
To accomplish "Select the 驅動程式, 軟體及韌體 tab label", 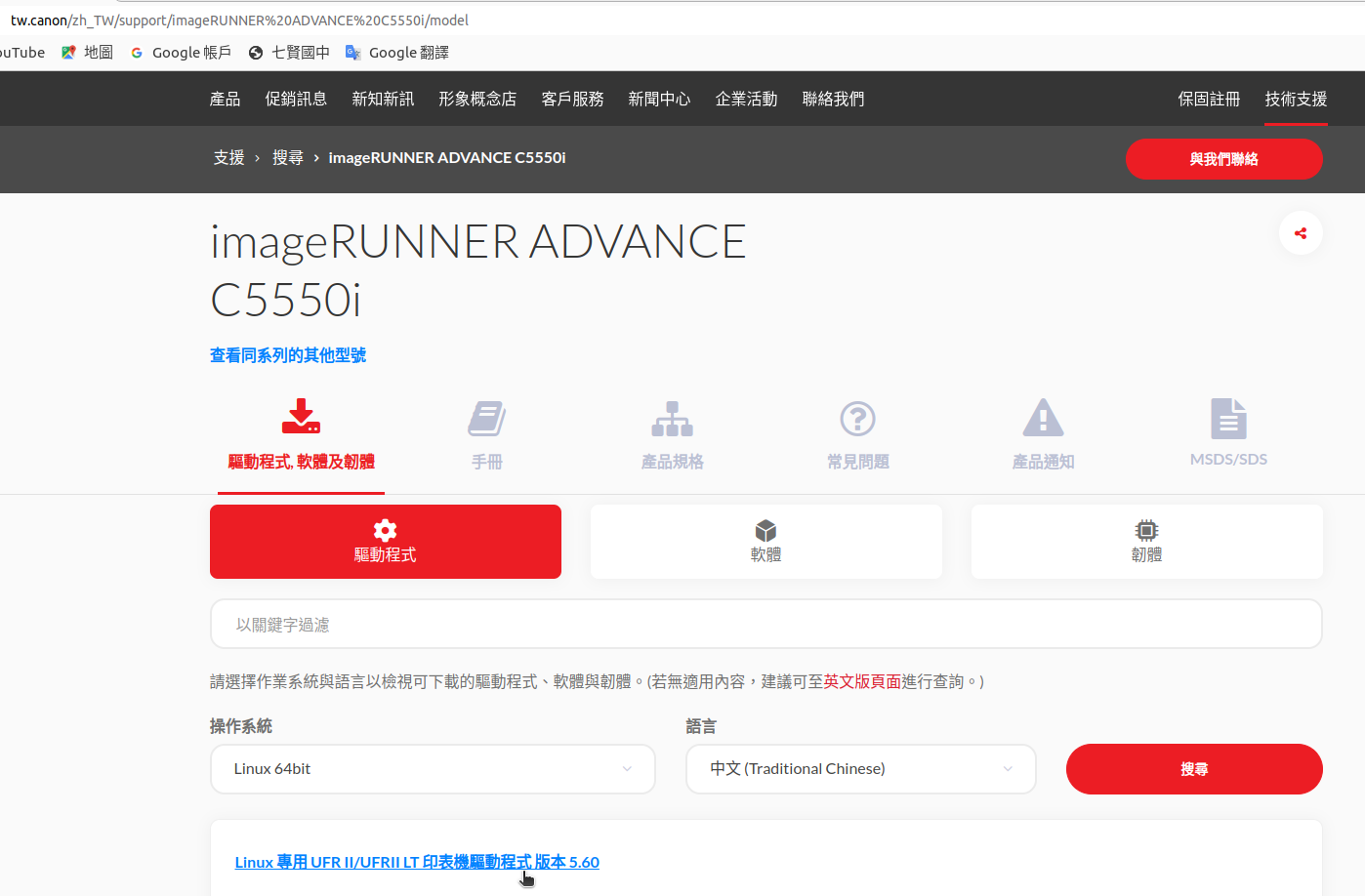I will 301,462.
